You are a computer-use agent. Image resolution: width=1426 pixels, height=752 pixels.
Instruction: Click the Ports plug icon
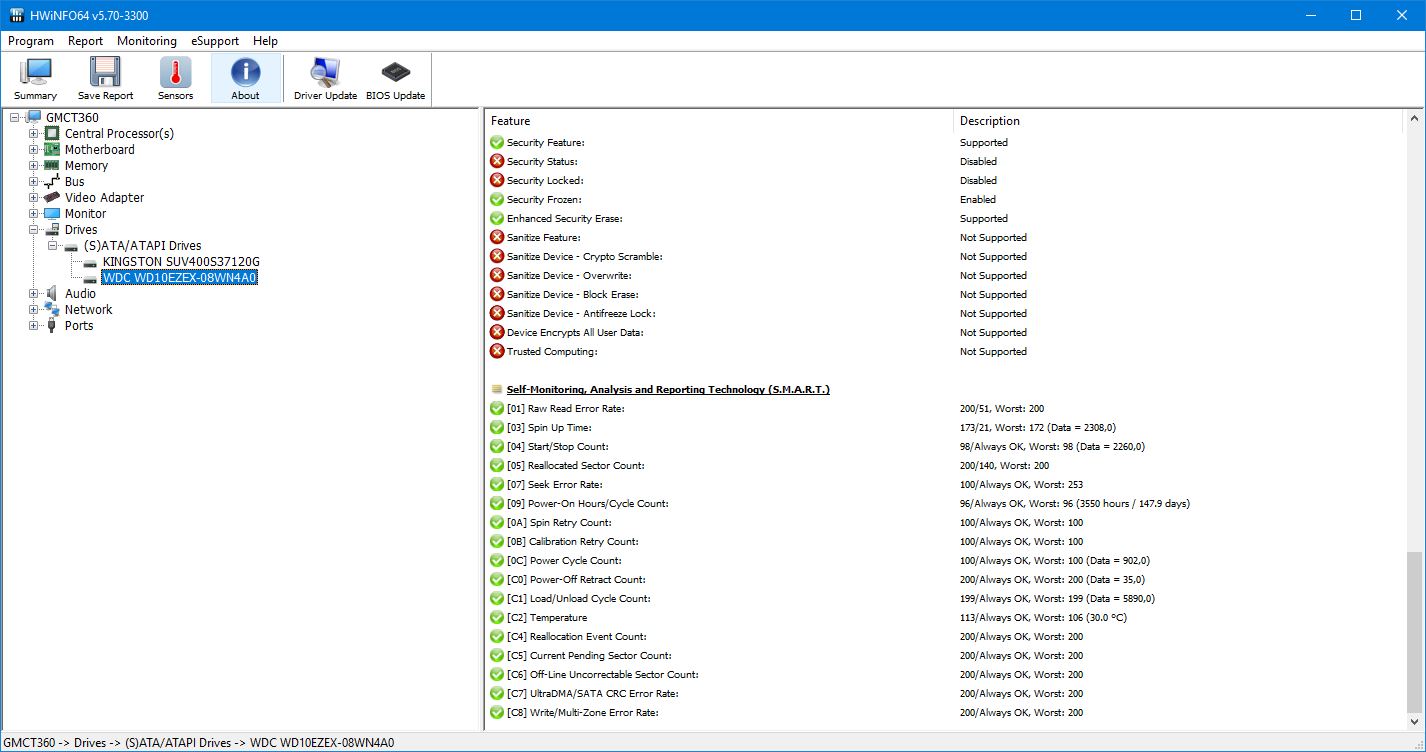[53, 326]
